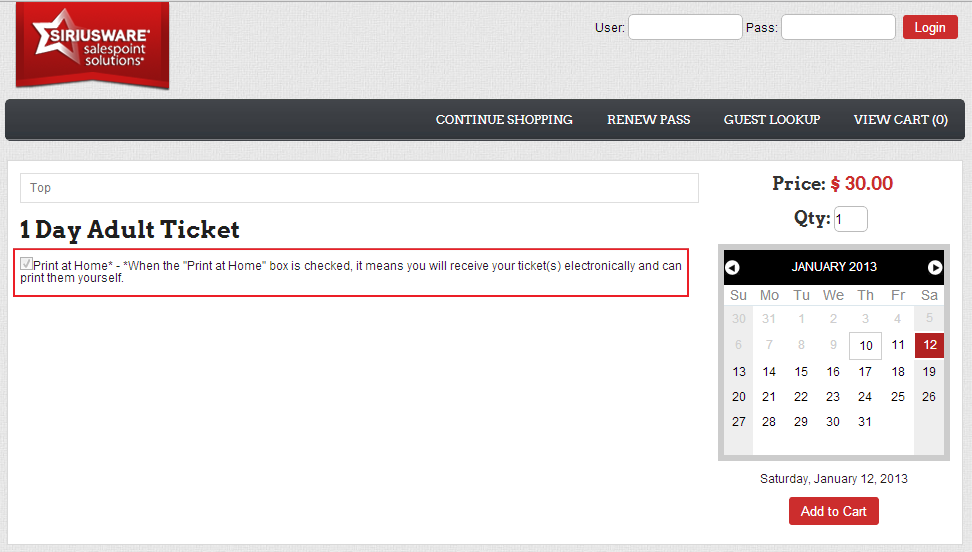Choose Friday January 25 date
972x552 pixels.
(897, 397)
